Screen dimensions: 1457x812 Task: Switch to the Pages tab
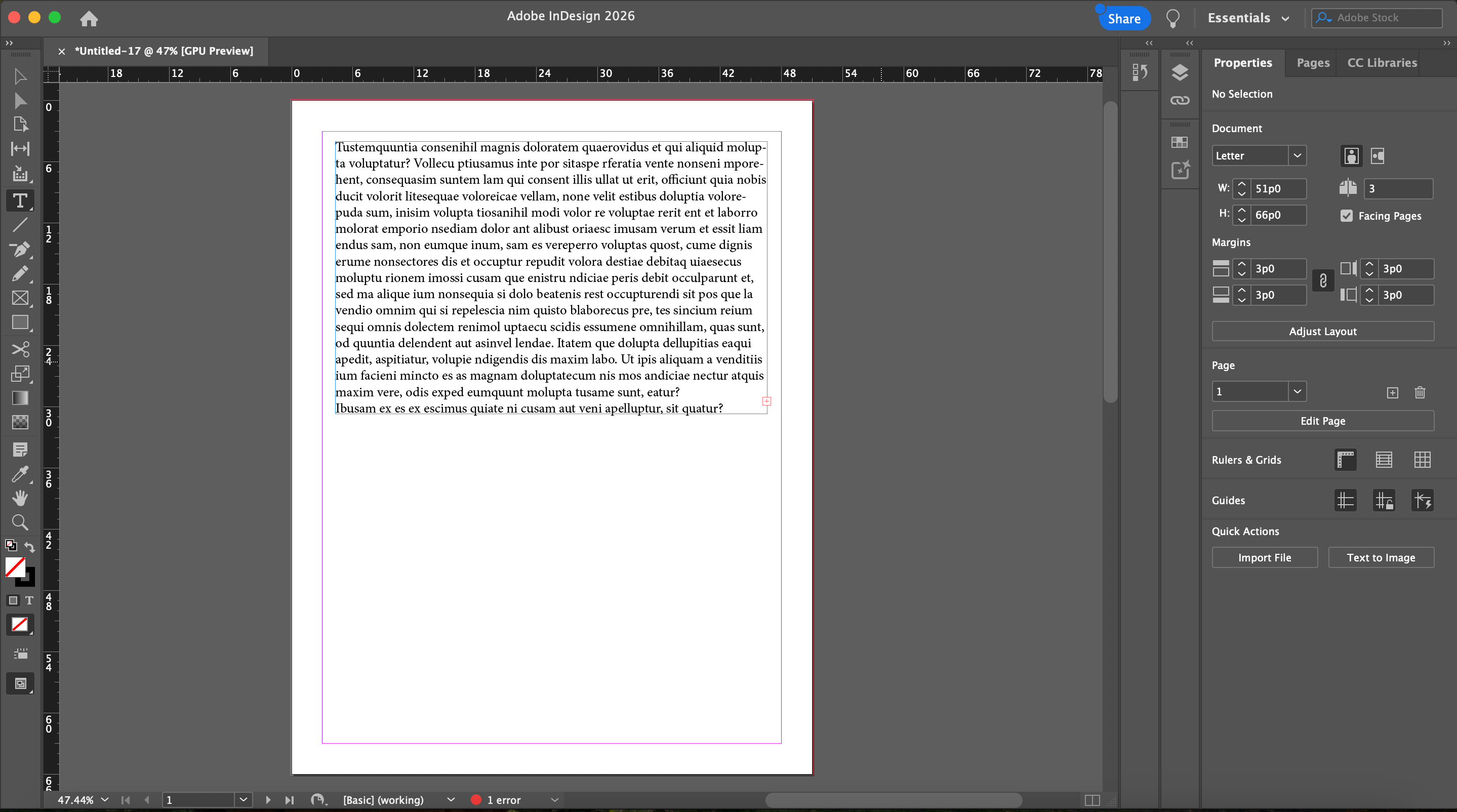[1313, 63]
